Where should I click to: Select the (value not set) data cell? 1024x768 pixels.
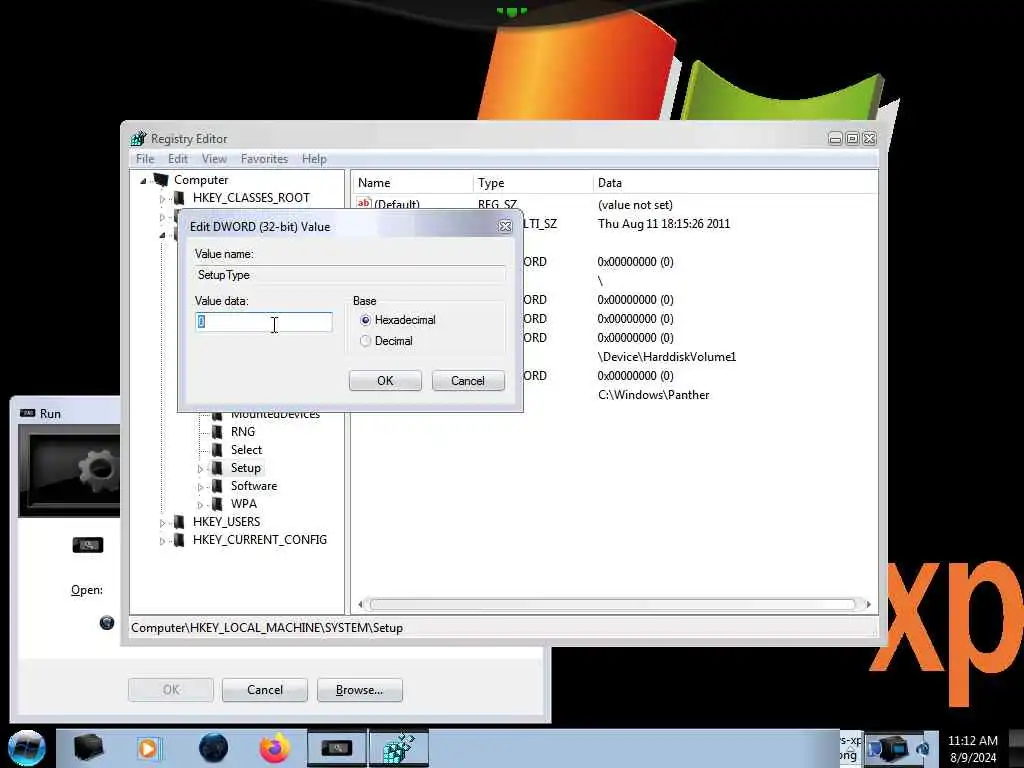coord(635,205)
